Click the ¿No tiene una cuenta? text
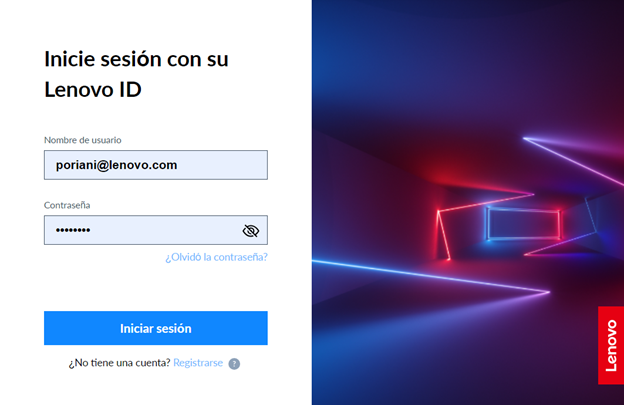Viewport: 624px width, 405px height. (119, 363)
